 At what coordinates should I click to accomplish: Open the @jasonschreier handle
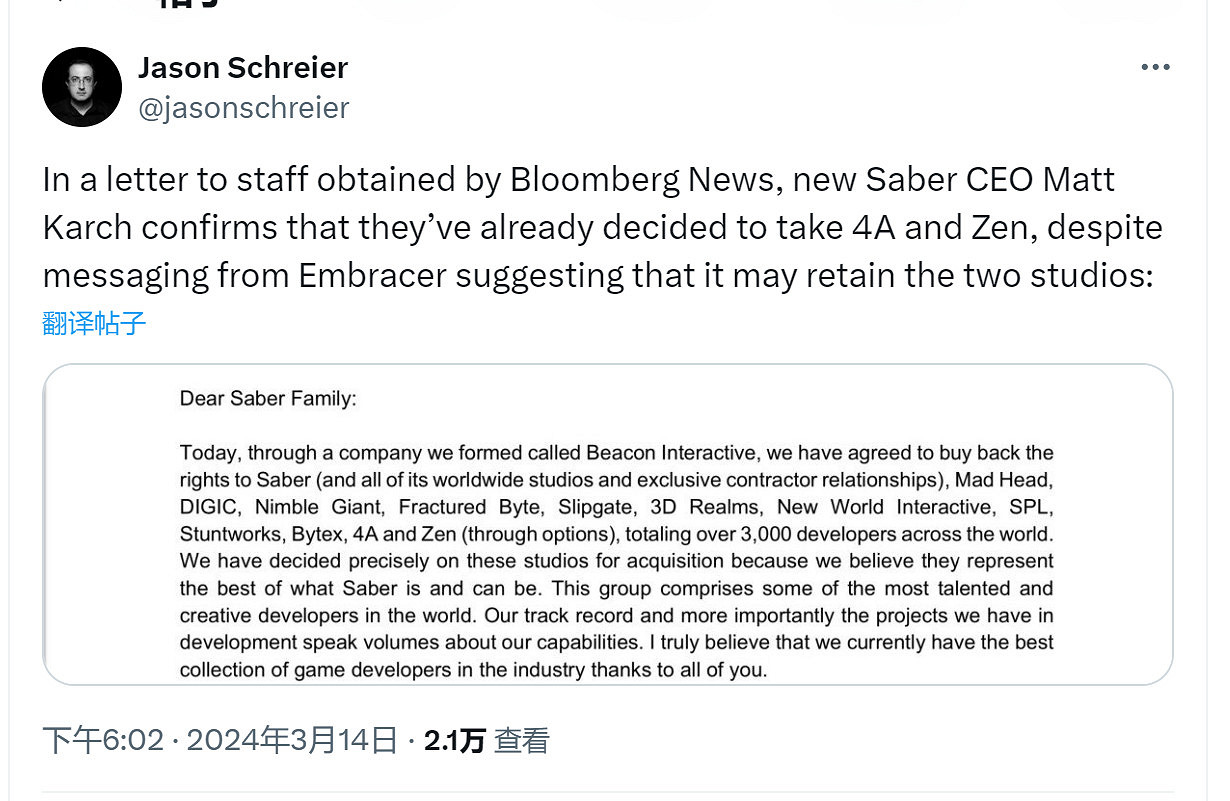point(245,107)
